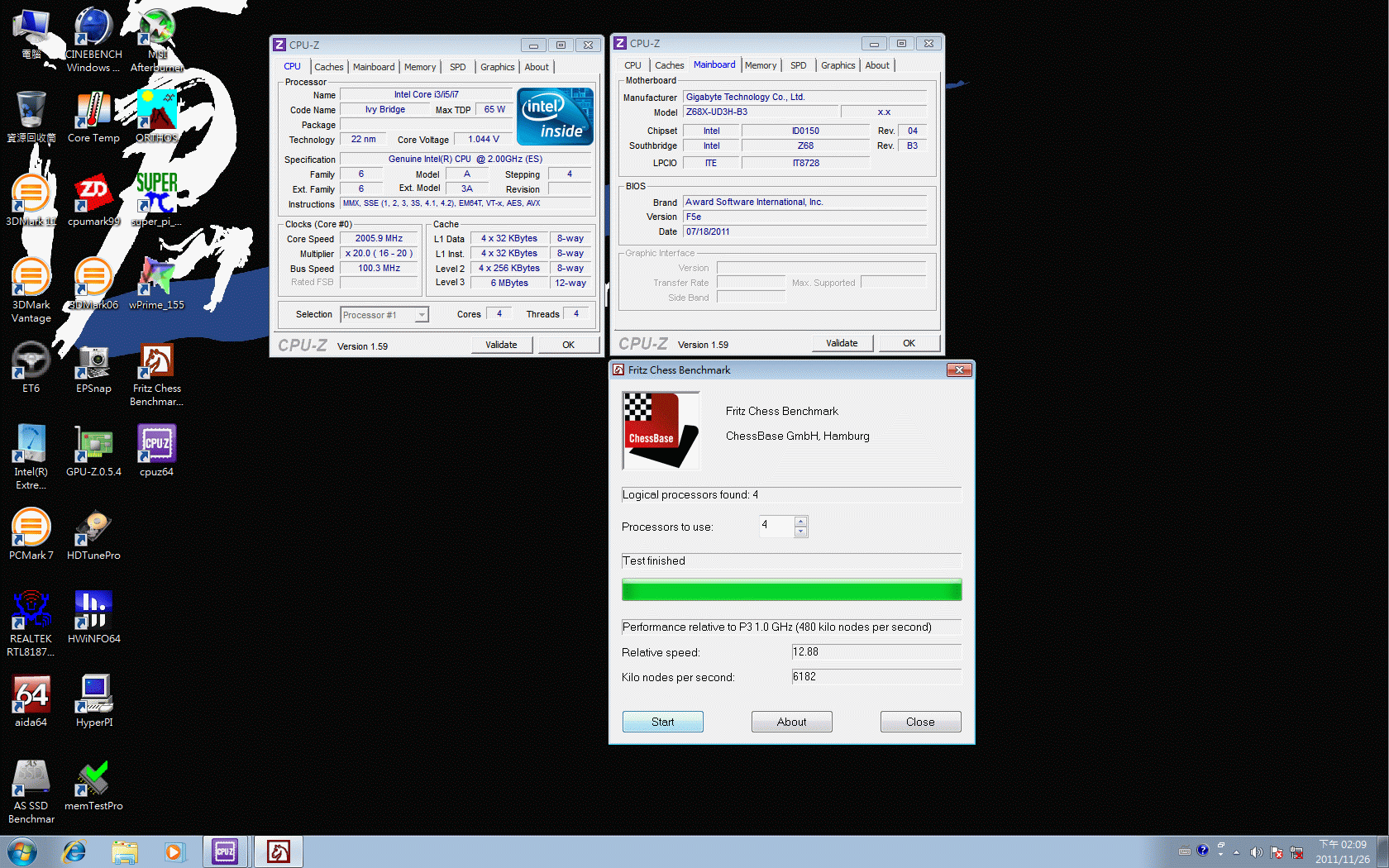The width and height of the screenshot is (1389, 868).
Task: Open the Selection Processor #1 dropdown
Action: coord(384,315)
